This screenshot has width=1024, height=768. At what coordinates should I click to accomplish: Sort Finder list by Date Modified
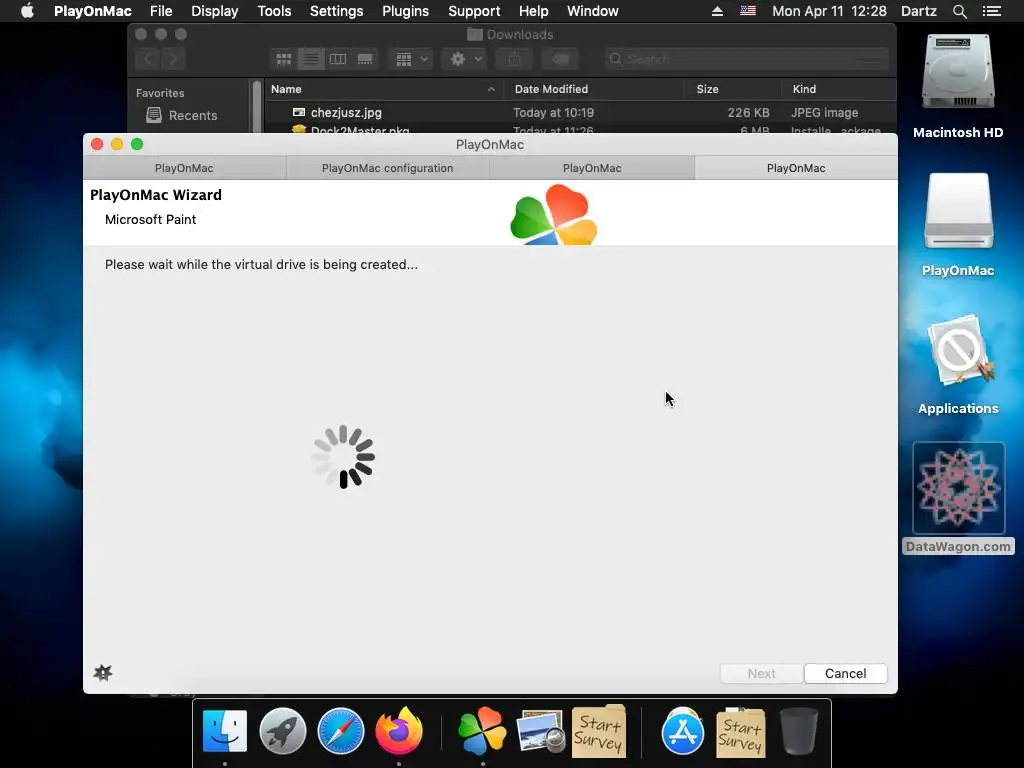pyautogui.click(x=594, y=89)
